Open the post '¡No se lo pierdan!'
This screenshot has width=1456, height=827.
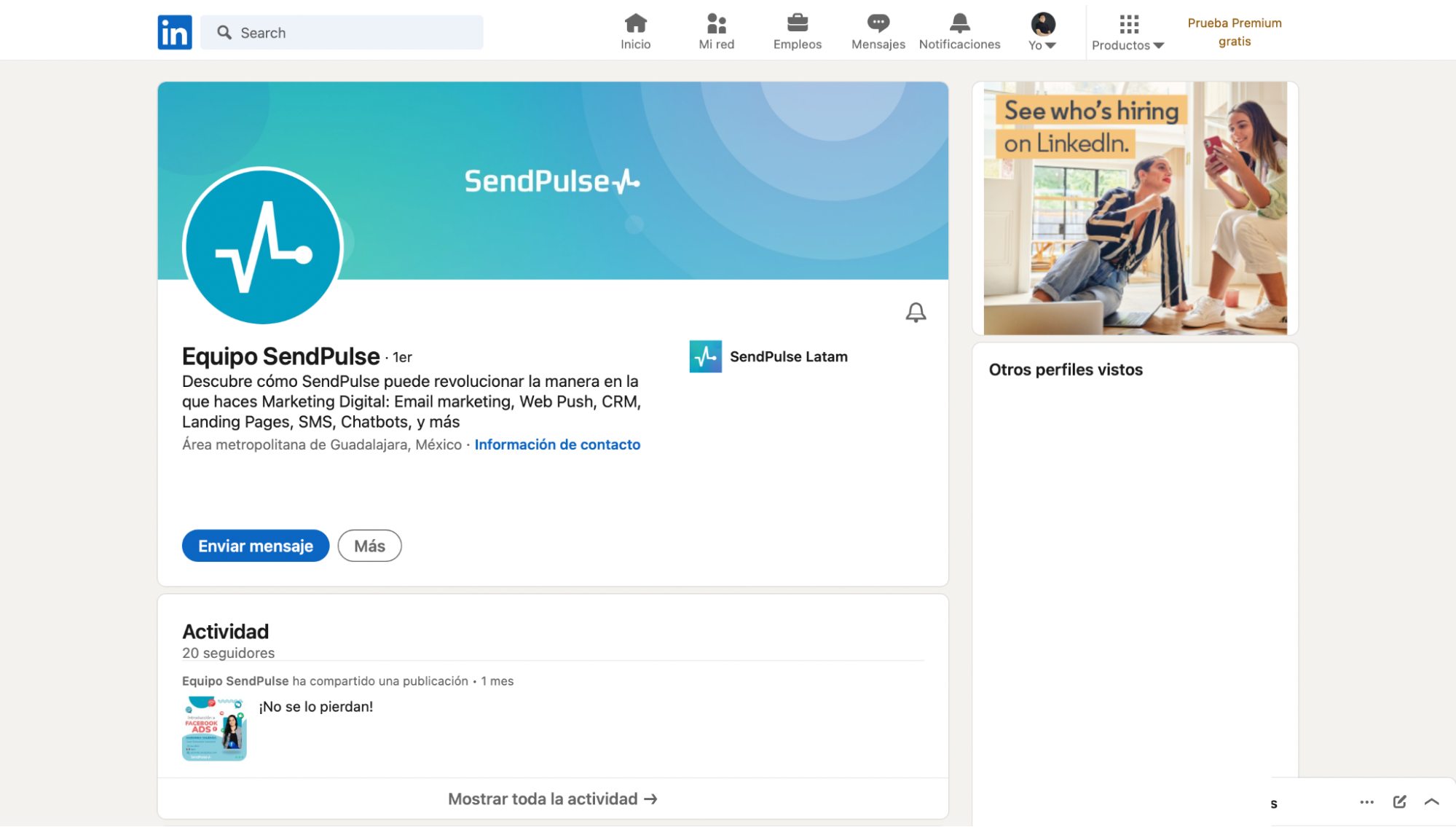(316, 707)
